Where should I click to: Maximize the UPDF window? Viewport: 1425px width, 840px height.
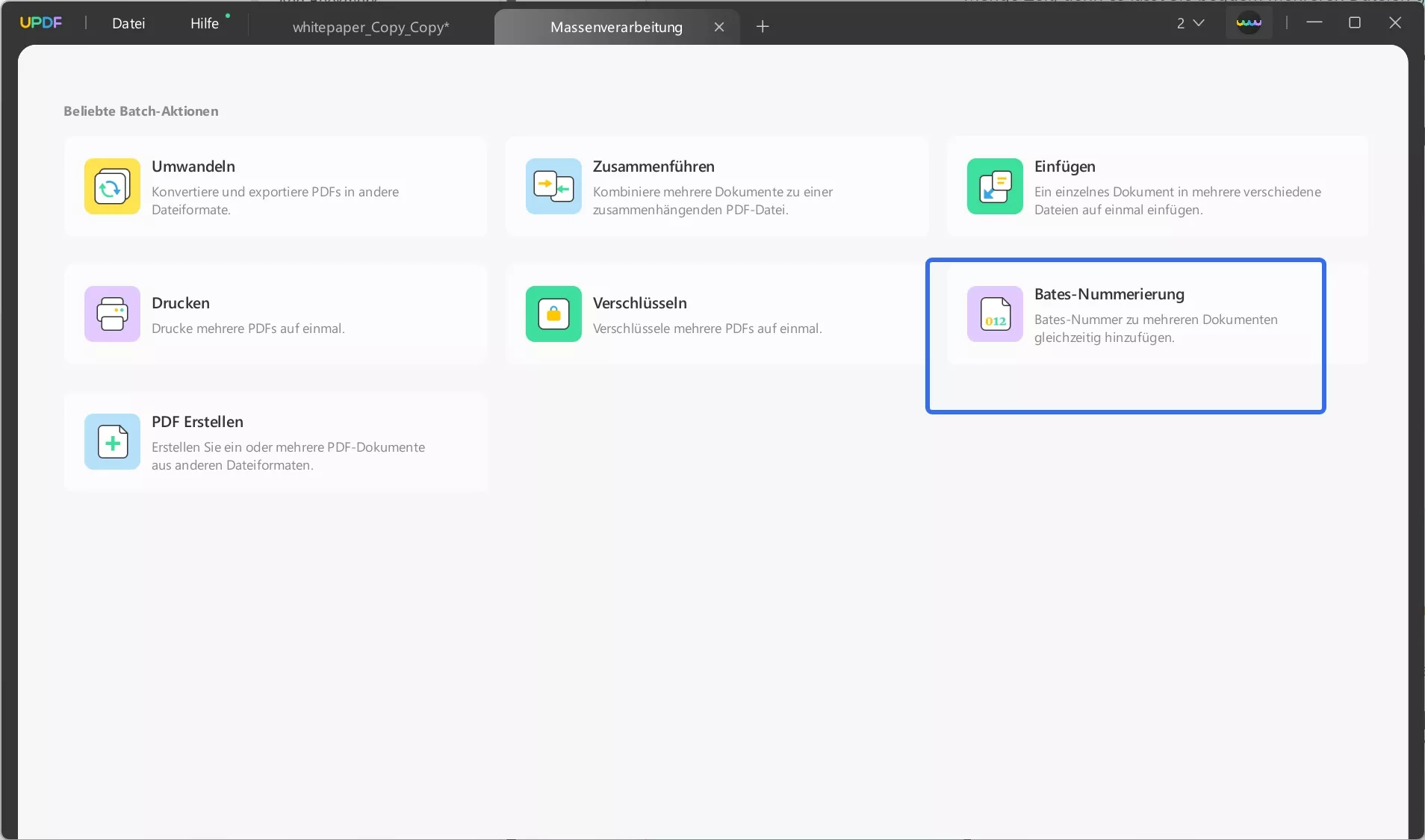click(1355, 22)
